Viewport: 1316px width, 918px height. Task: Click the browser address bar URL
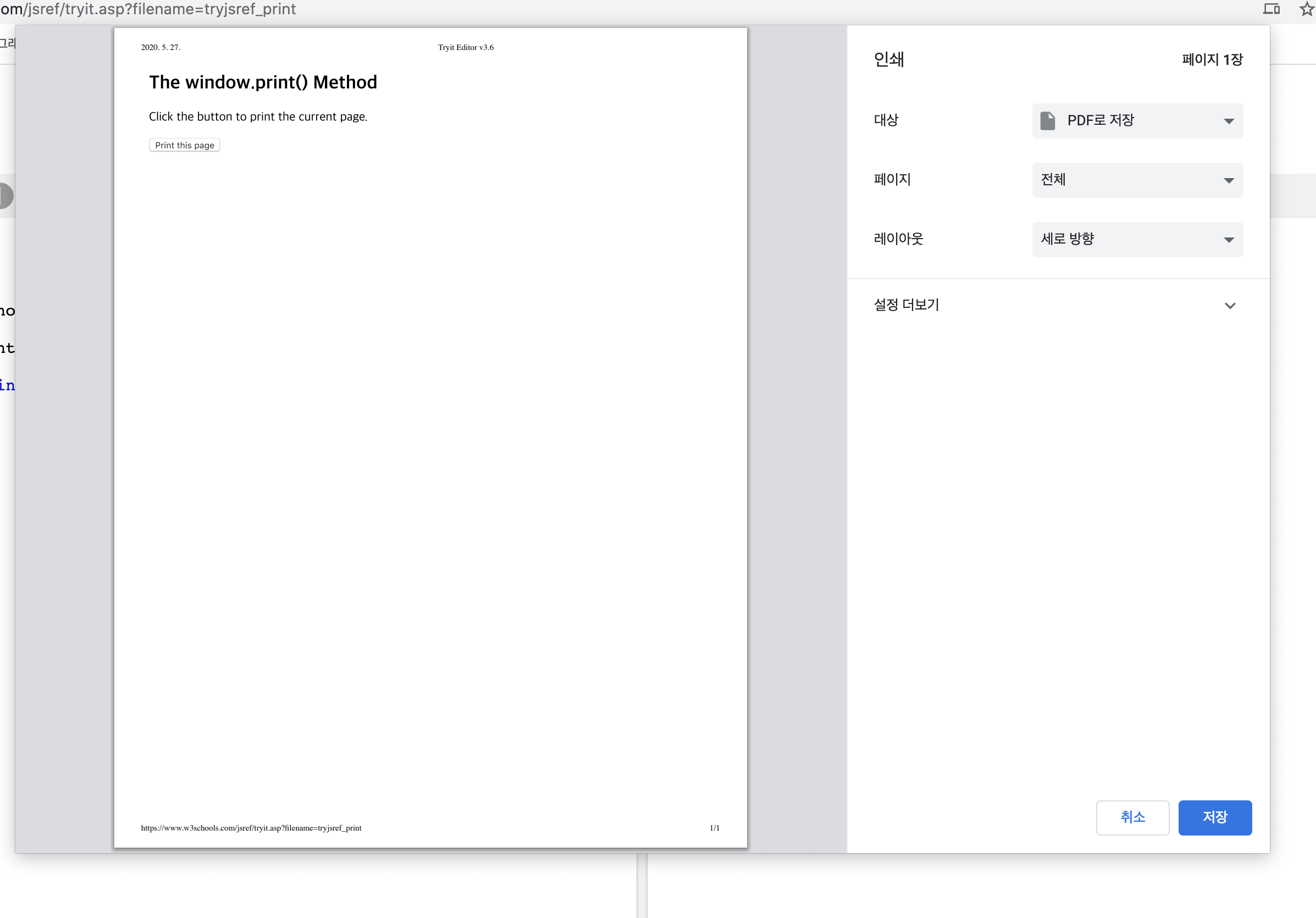click(149, 9)
